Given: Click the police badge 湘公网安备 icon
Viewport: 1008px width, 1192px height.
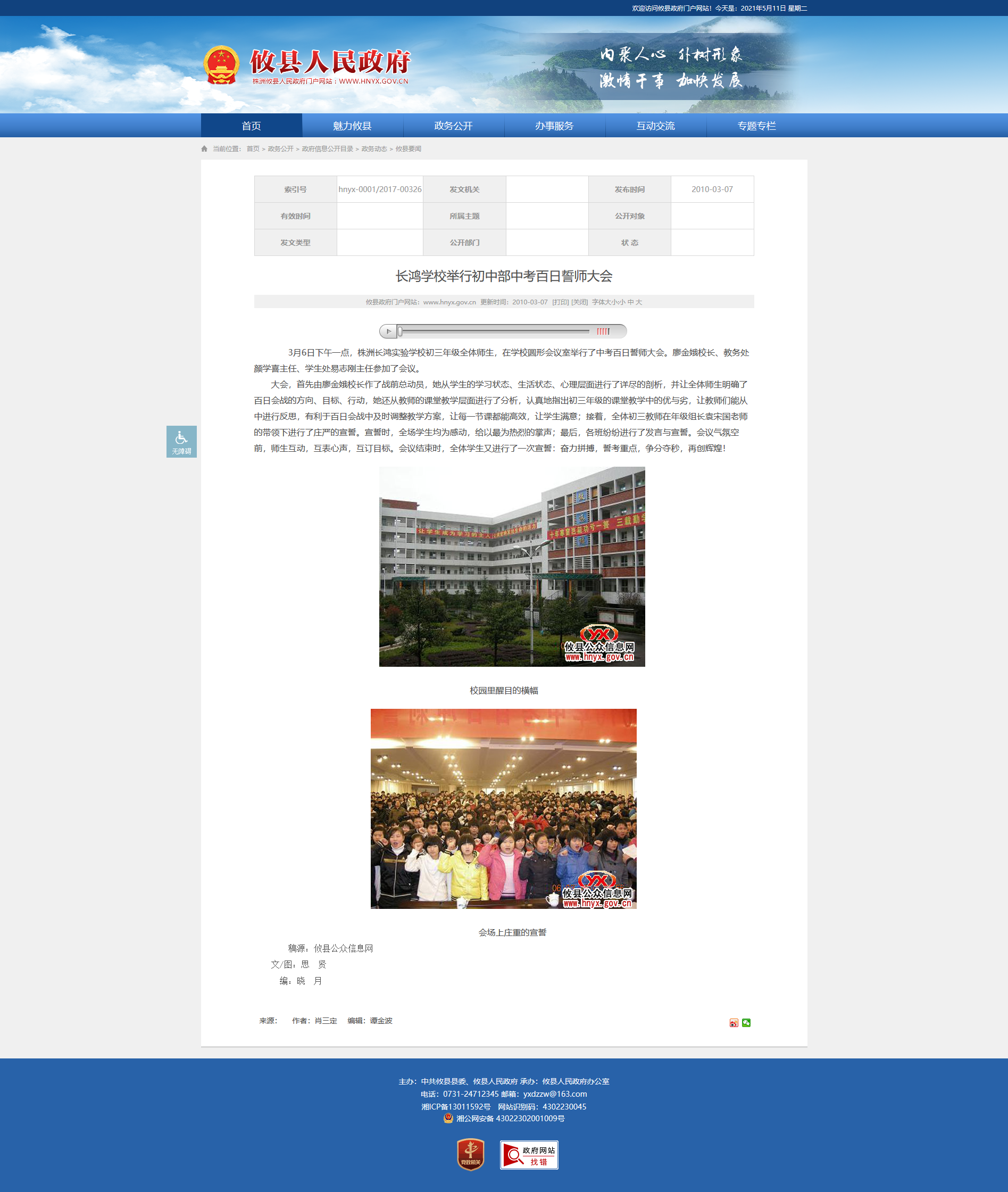Looking at the screenshot, I should click(x=448, y=1118).
